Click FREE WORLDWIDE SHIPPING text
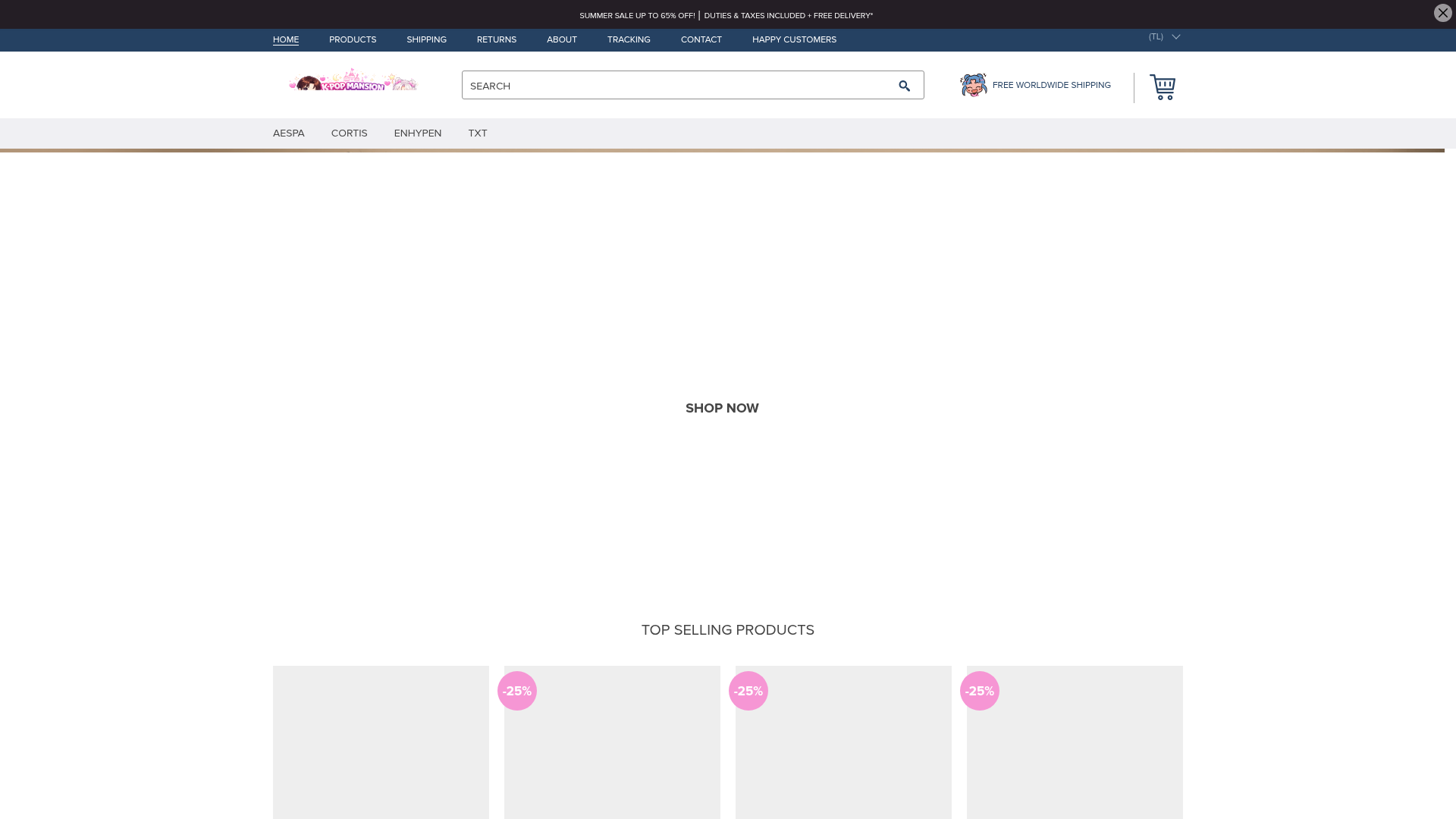The height and width of the screenshot is (819, 1456). [1052, 85]
